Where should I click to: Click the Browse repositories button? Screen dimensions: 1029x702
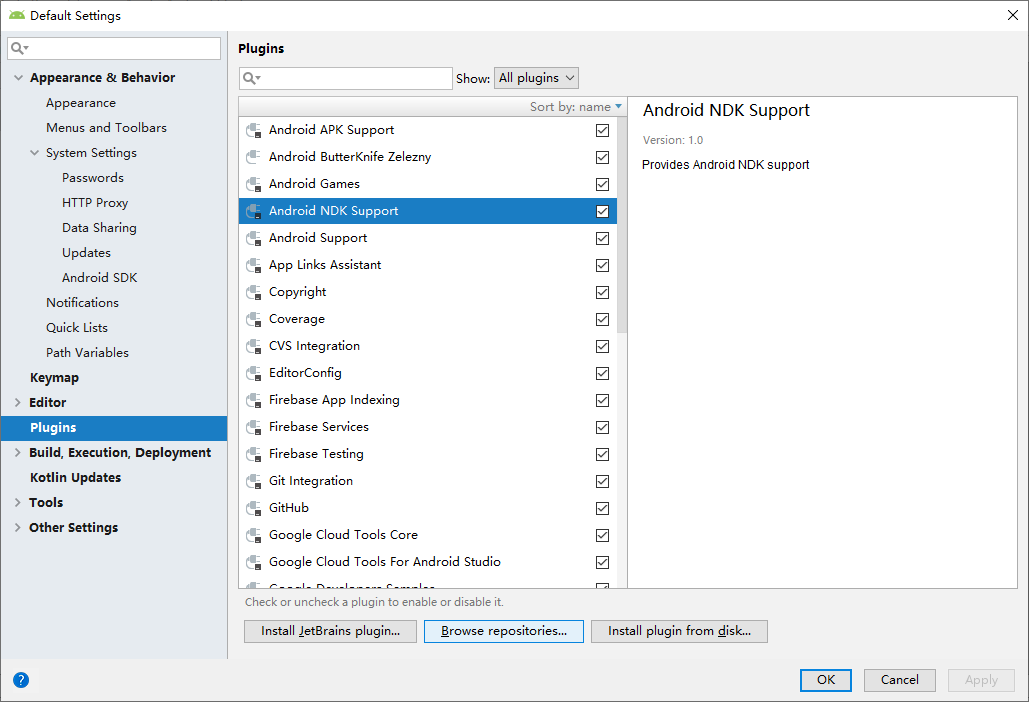[504, 631]
